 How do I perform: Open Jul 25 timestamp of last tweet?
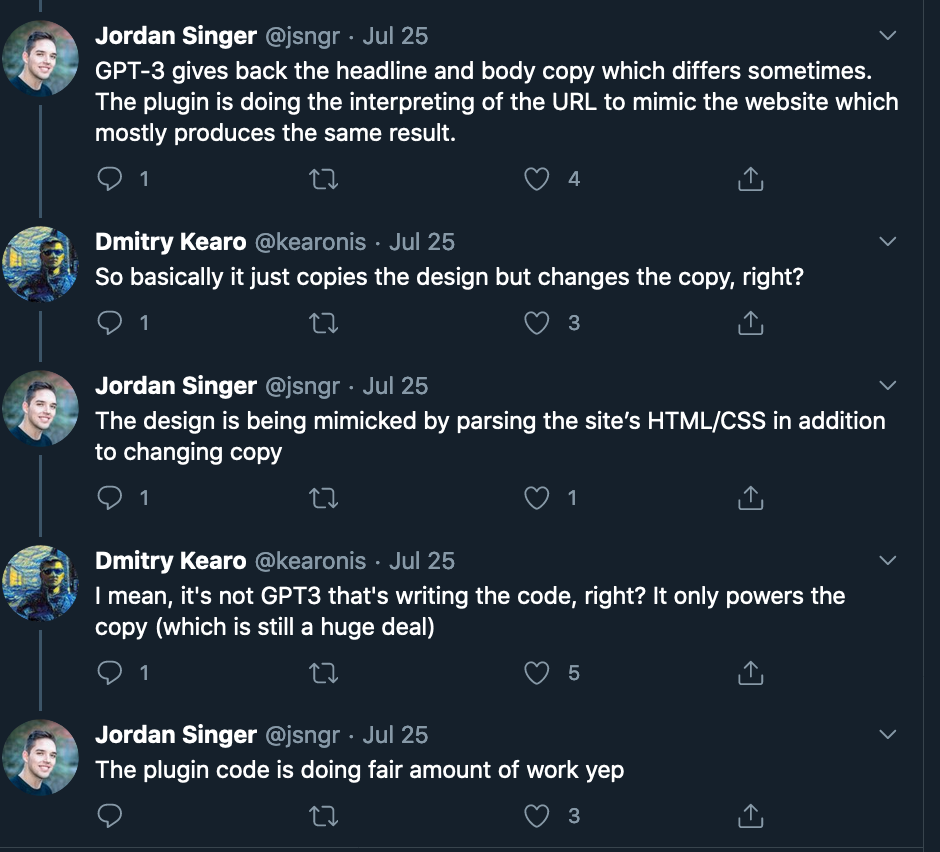[395, 735]
